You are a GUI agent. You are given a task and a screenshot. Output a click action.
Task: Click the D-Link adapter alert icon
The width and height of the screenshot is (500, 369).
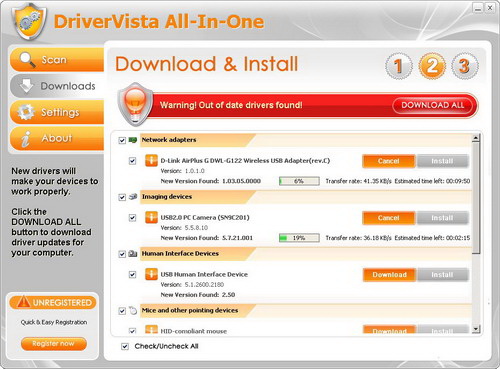(x=151, y=160)
